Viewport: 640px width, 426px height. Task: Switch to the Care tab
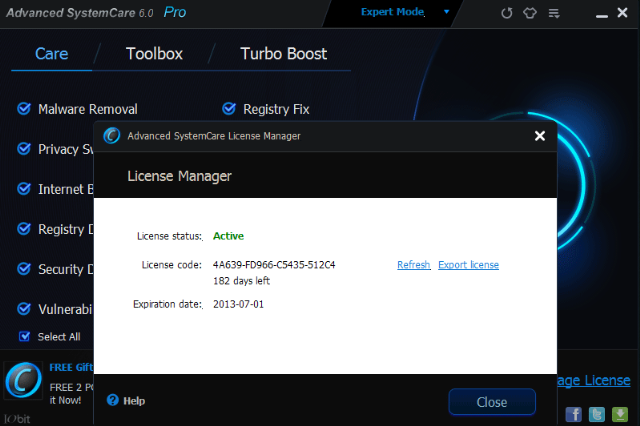tap(51, 54)
